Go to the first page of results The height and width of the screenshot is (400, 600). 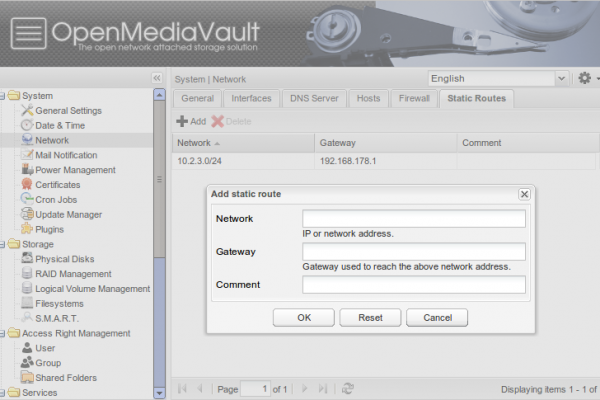pos(182,389)
